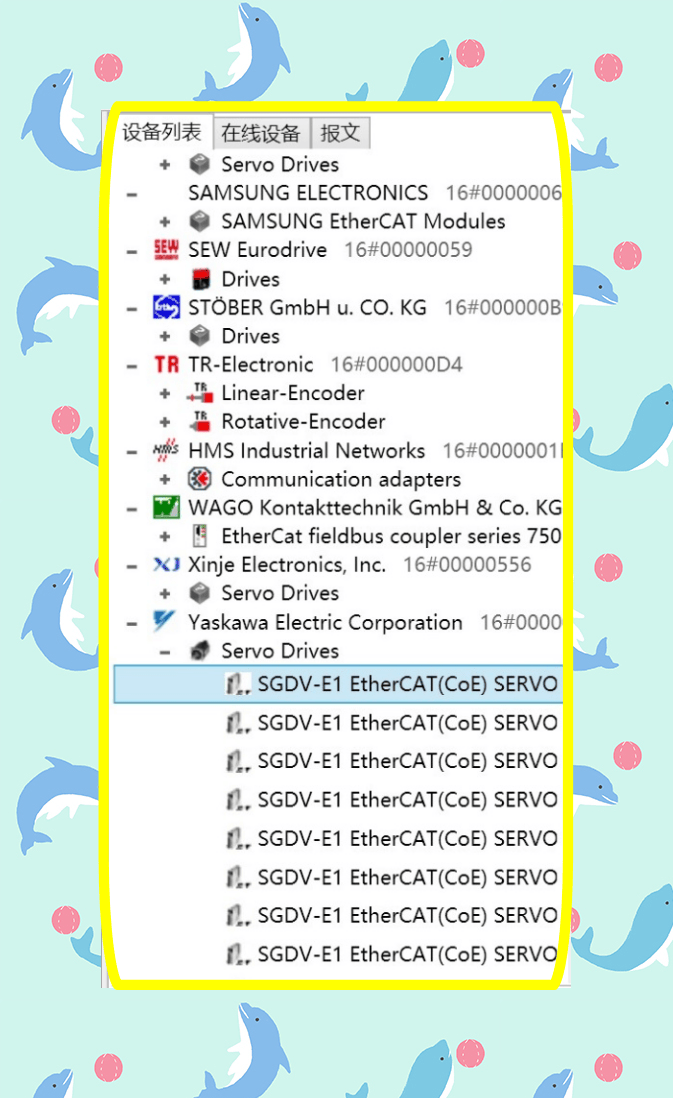
Task: Select the Rotative-Encoder label
Action: click(x=303, y=422)
